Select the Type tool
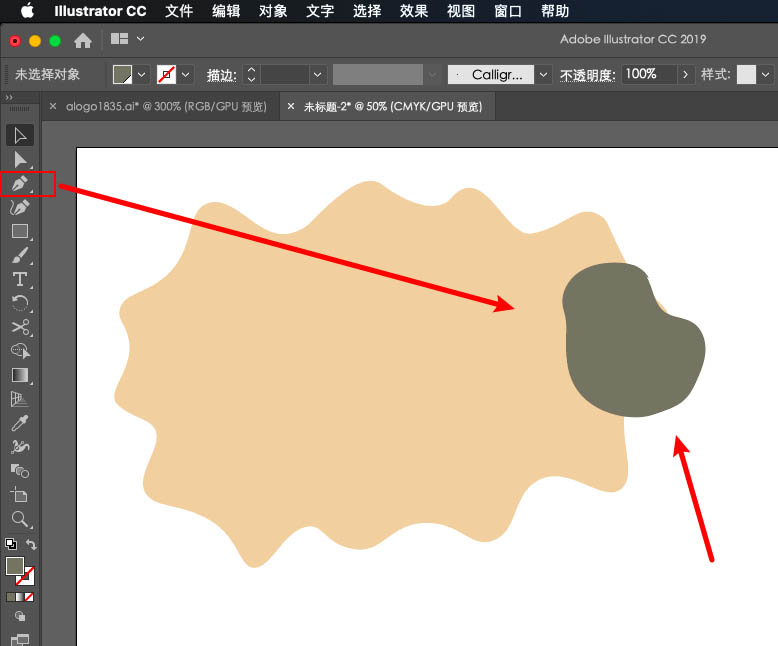Screen dimensions: 778x646 pos(20,279)
